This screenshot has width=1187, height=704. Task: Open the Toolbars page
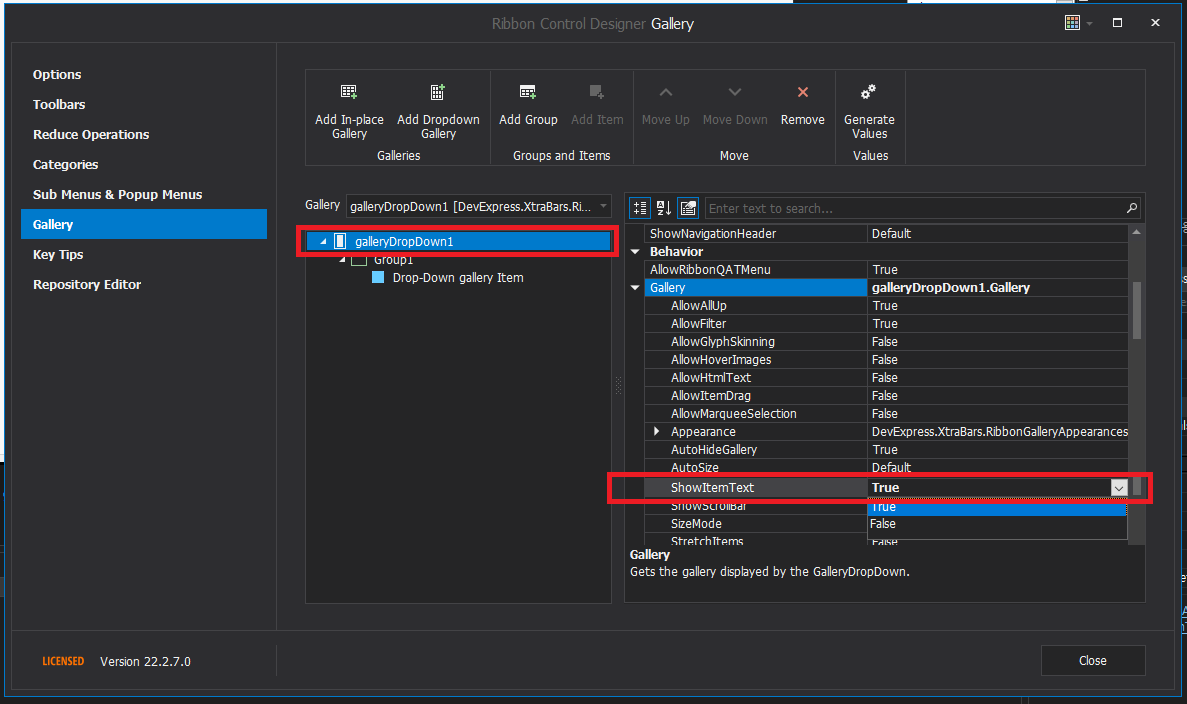click(x=59, y=104)
